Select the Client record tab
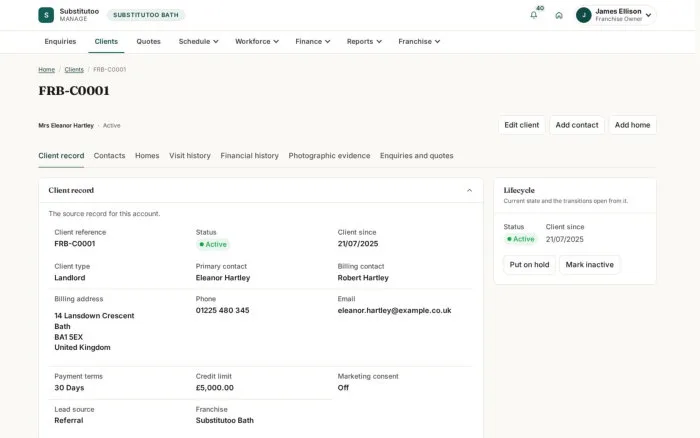Viewport: 700px width, 438px height. (61, 156)
